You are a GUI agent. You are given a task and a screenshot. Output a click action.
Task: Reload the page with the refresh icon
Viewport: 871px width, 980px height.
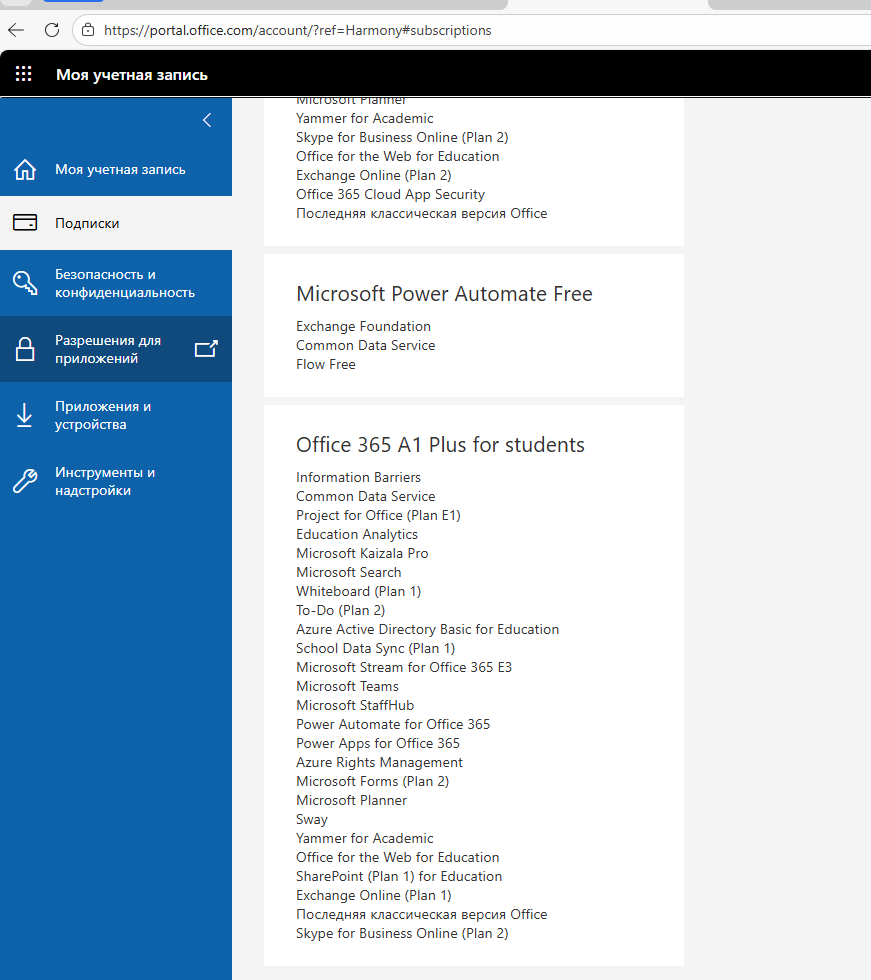tap(52, 30)
